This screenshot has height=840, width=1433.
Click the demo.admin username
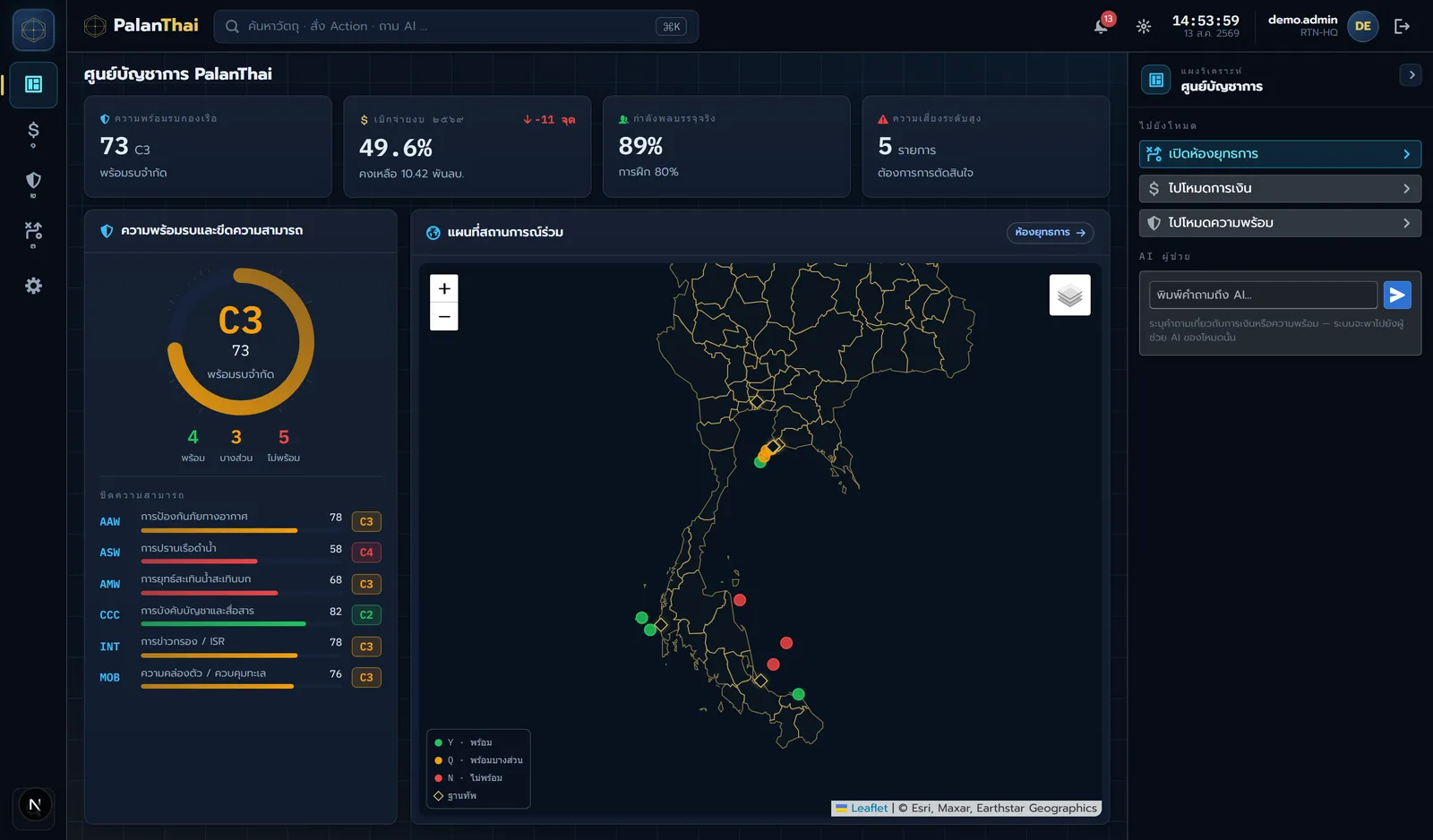click(1302, 20)
